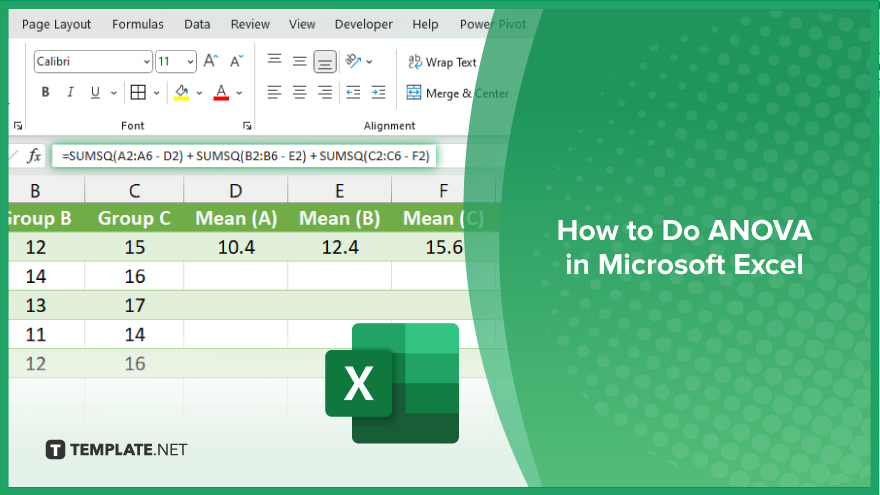Select cell with value 12.4

coord(340,247)
